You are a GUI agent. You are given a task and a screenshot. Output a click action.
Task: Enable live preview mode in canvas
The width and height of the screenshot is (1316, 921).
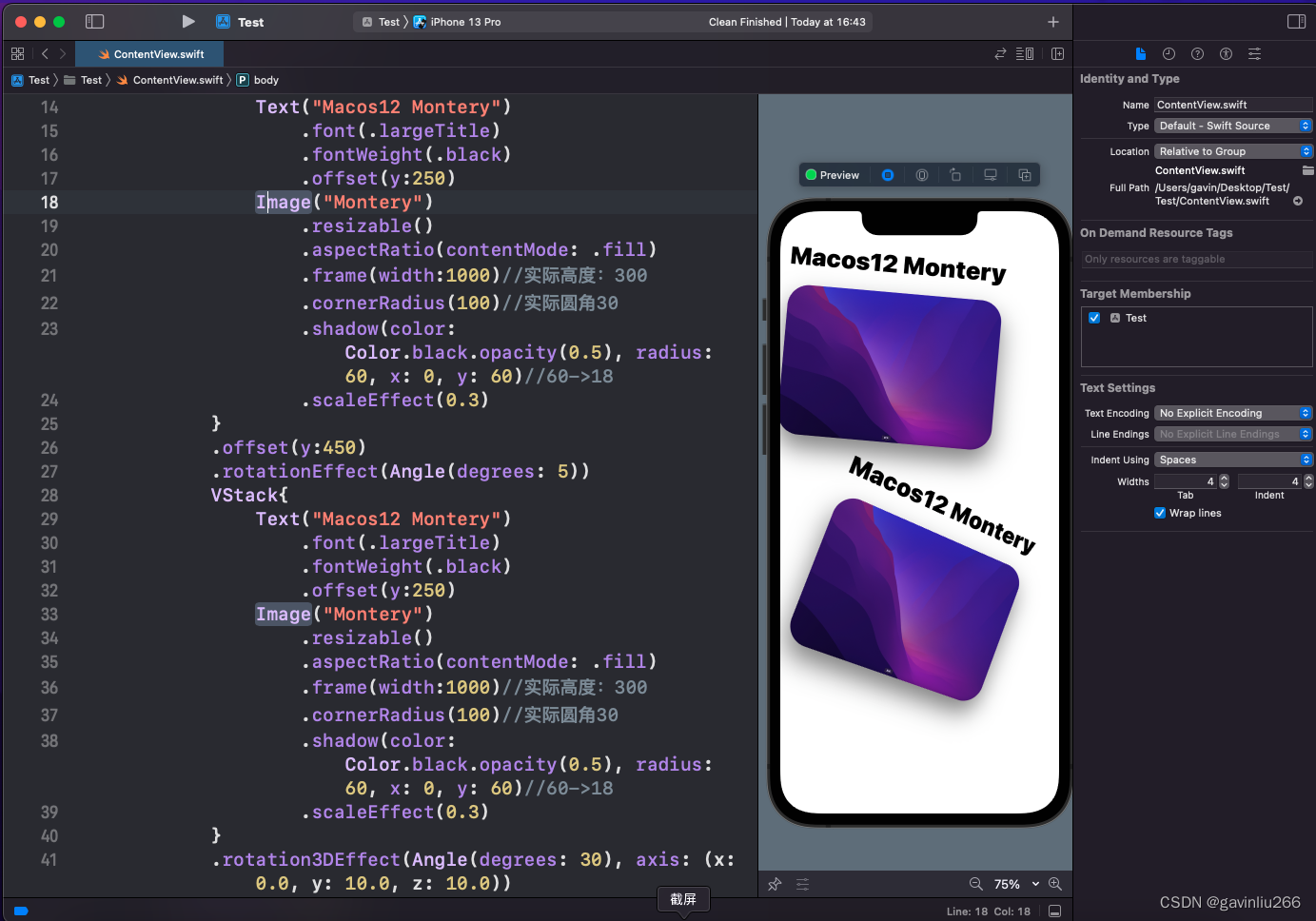888,175
